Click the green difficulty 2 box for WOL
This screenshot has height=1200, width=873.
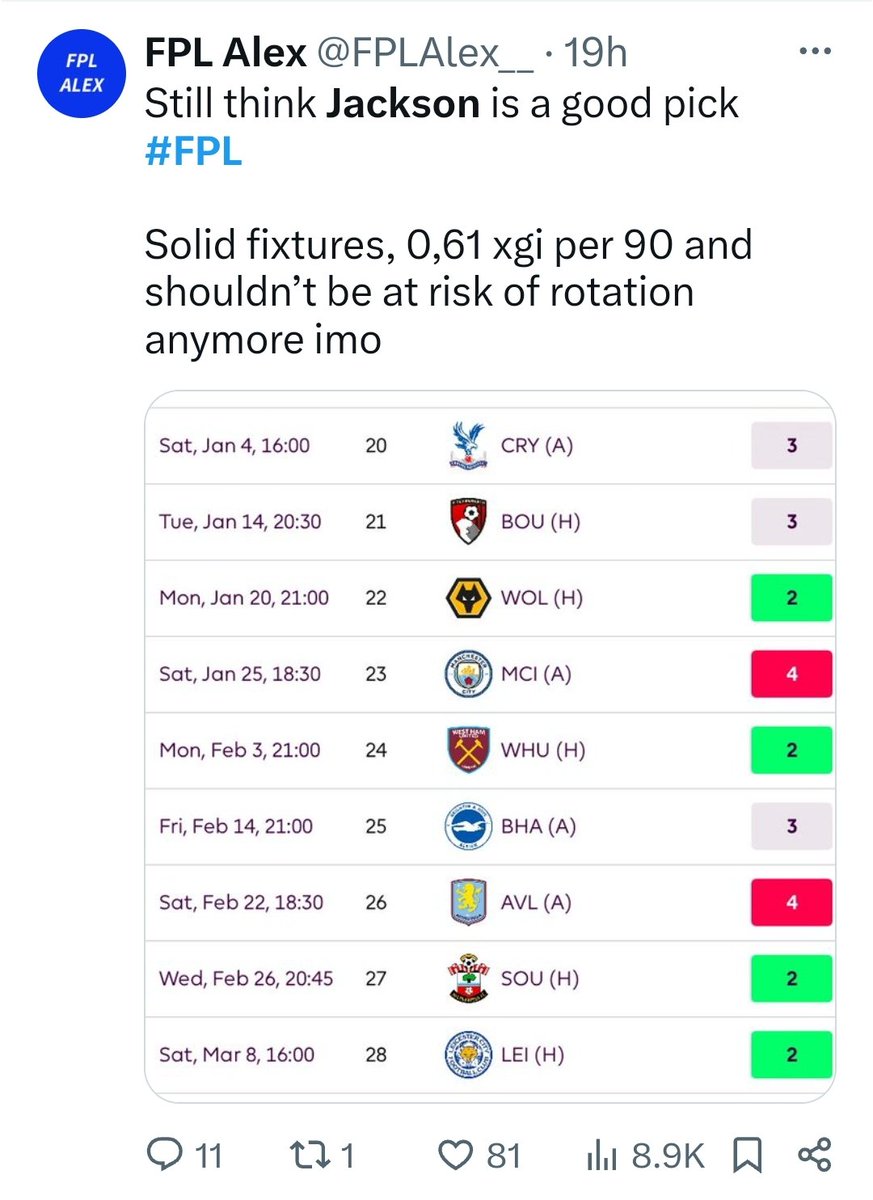click(x=791, y=598)
